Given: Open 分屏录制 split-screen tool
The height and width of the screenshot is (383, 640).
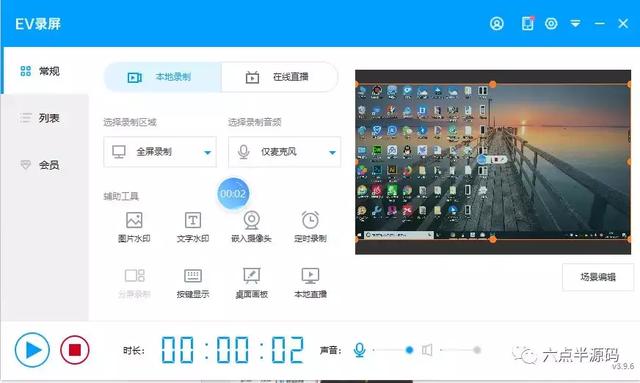Looking at the screenshot, I should pos(134,283).
